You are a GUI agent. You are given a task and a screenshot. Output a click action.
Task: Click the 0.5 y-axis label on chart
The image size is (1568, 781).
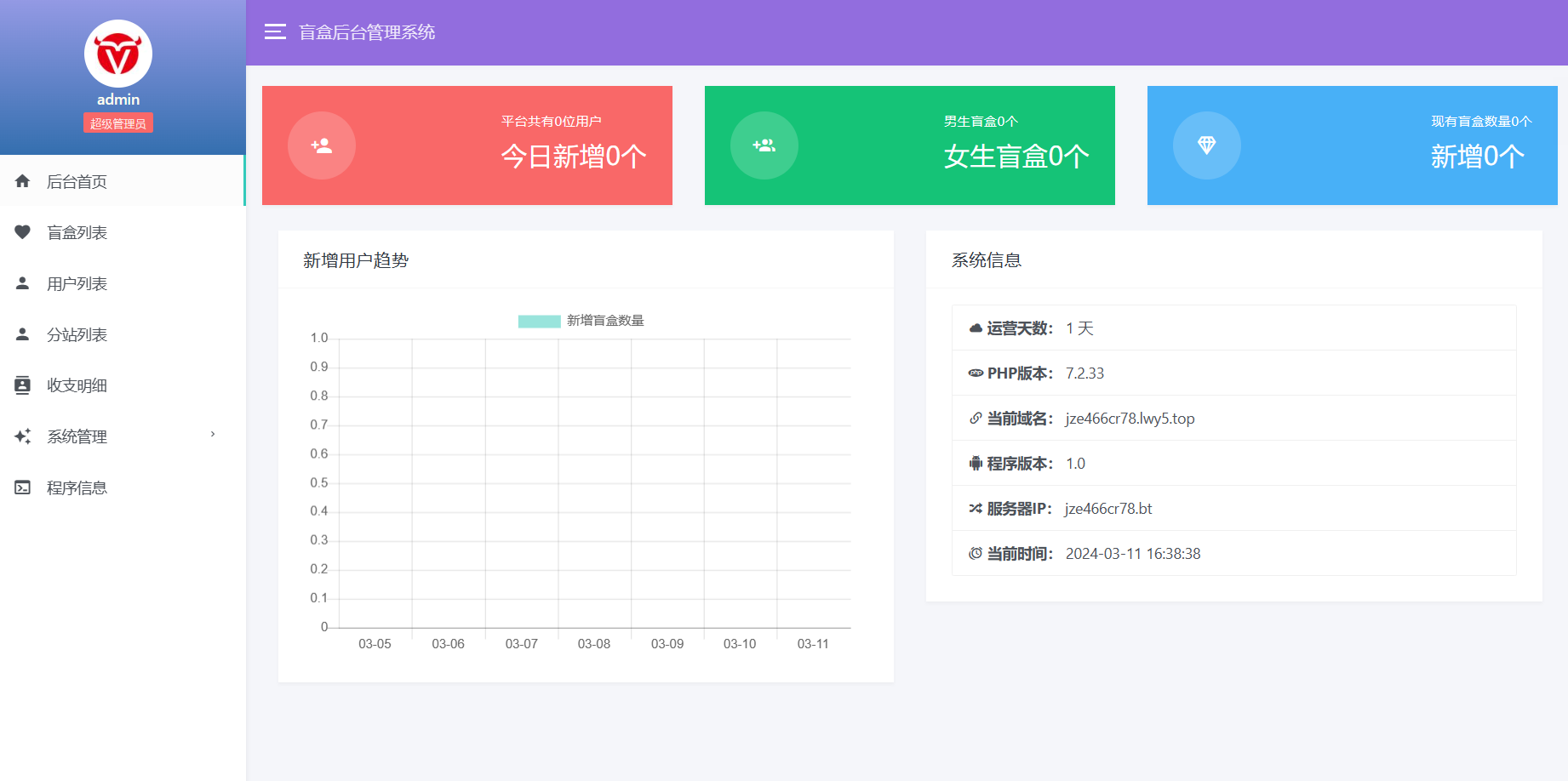coord(319,482)
